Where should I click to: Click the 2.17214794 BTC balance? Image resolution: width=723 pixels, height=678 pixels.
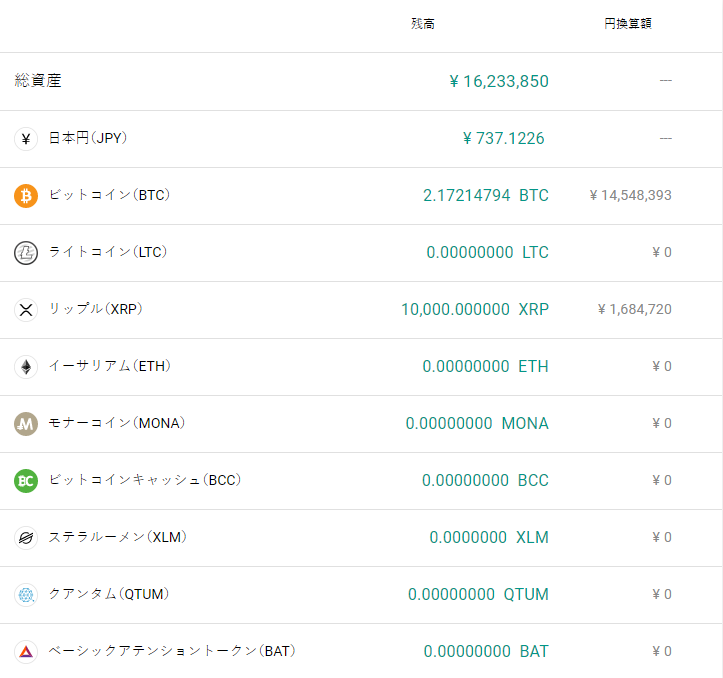[485, 195]
